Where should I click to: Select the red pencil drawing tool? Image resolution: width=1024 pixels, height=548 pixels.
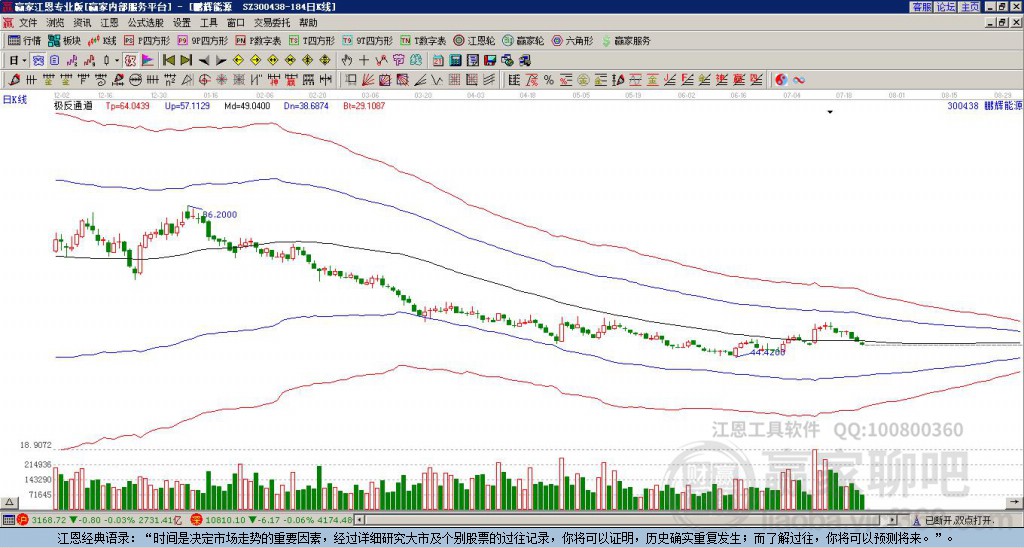click(x=13, y=80)
